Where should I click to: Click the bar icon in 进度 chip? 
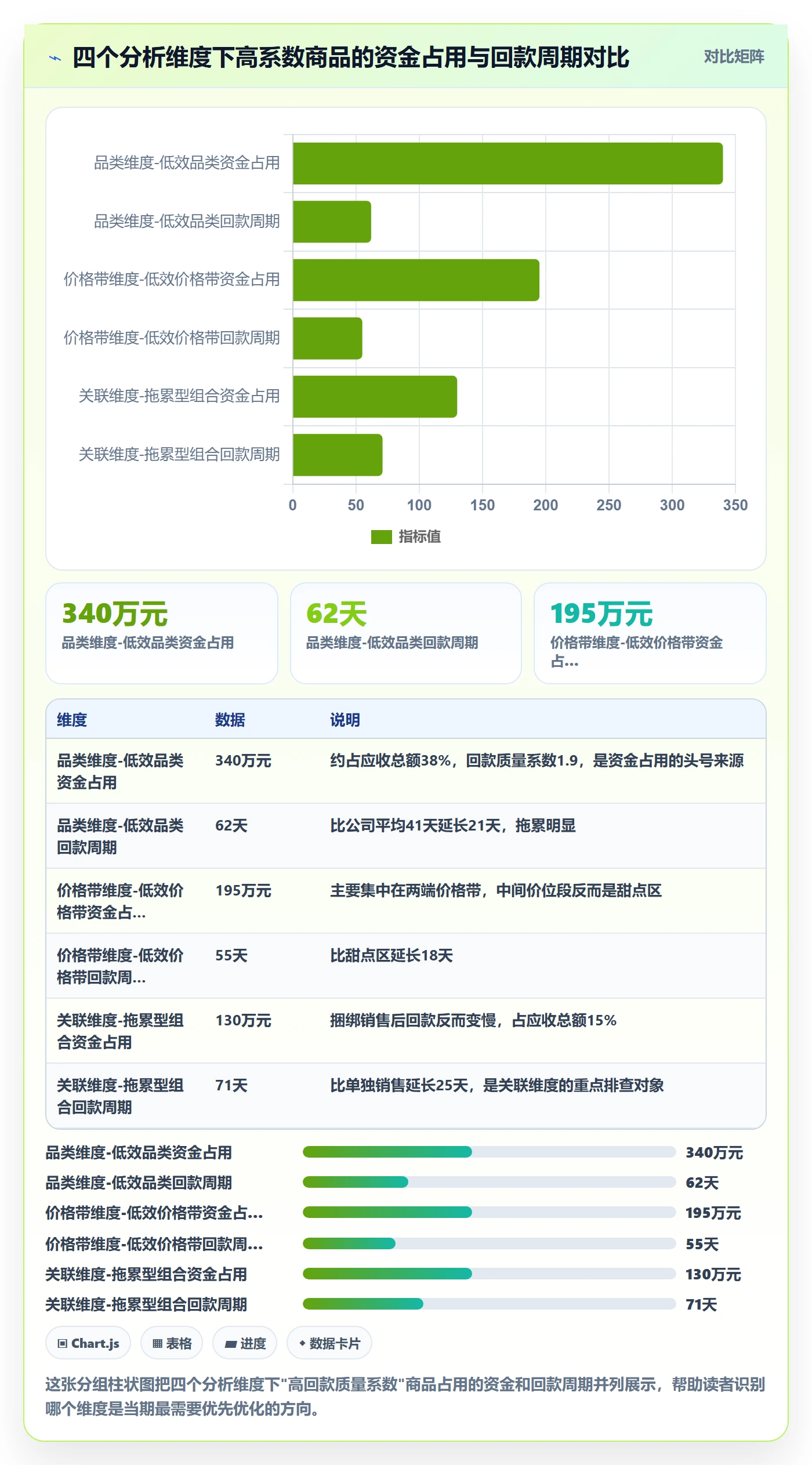[230, 1344]
